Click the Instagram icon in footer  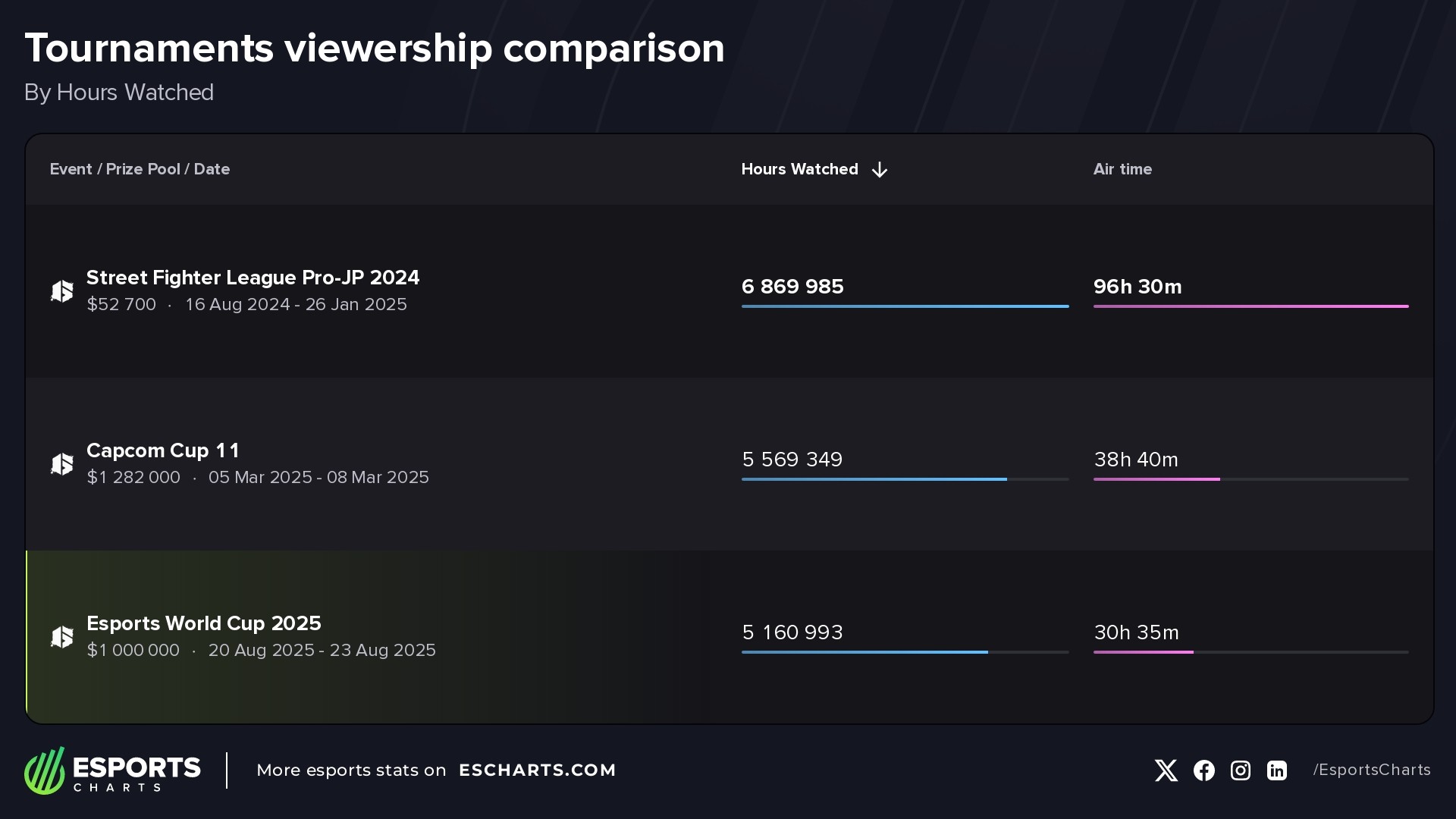pos(1241,770)
